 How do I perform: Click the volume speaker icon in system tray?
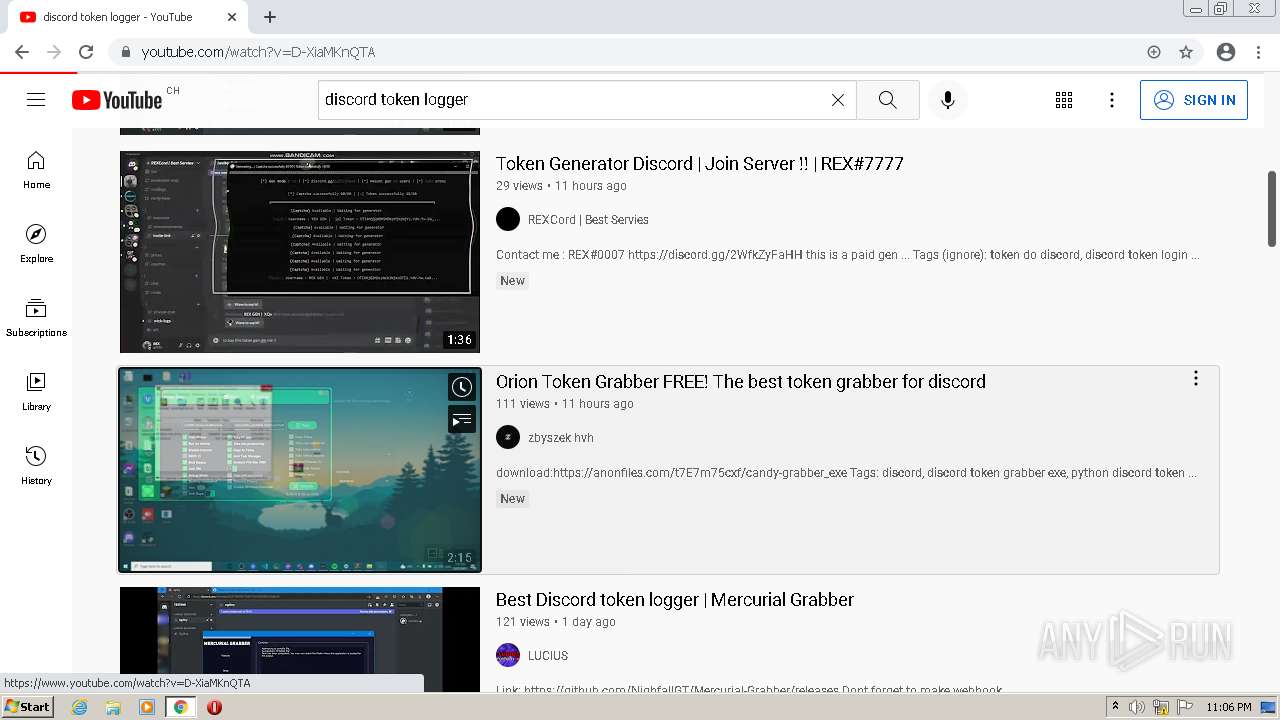[1138, 707]
